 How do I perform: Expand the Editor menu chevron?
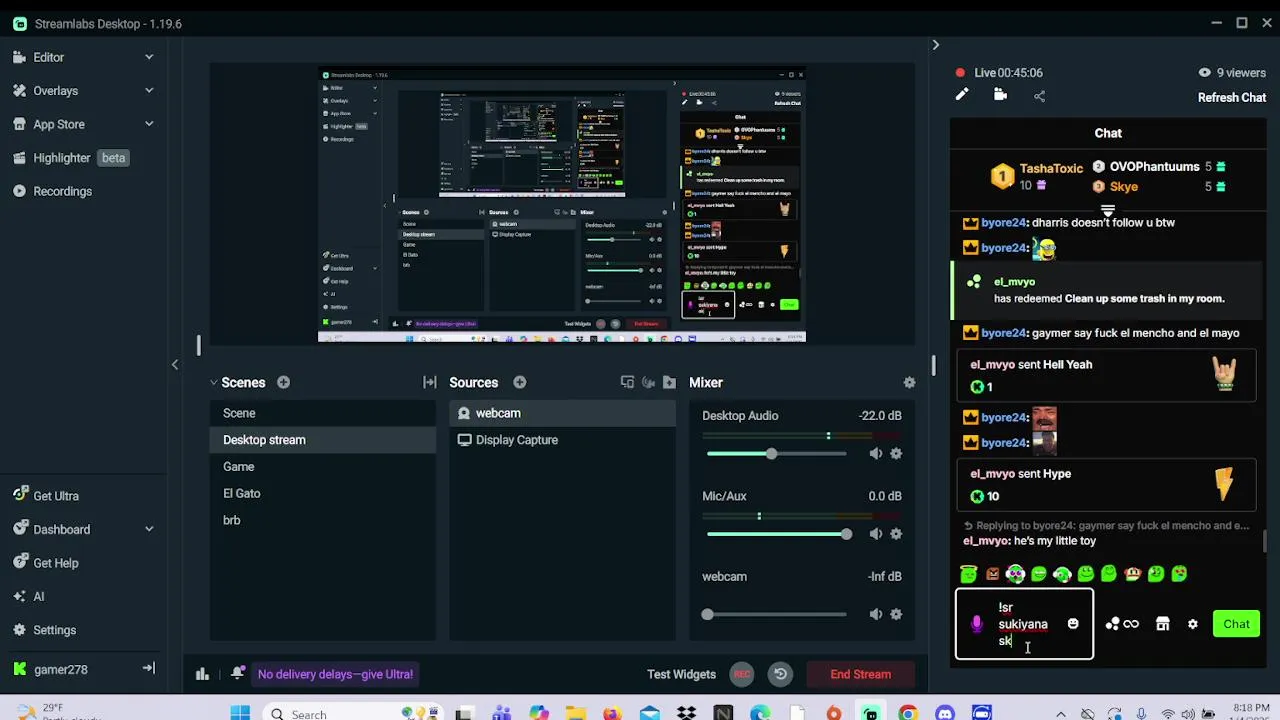149,57
